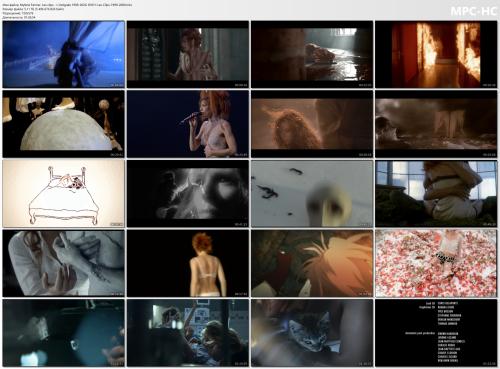Select the person sitting by window thumbnail
This screenshot has height=369, width=500.
click(x=436, y=194)
